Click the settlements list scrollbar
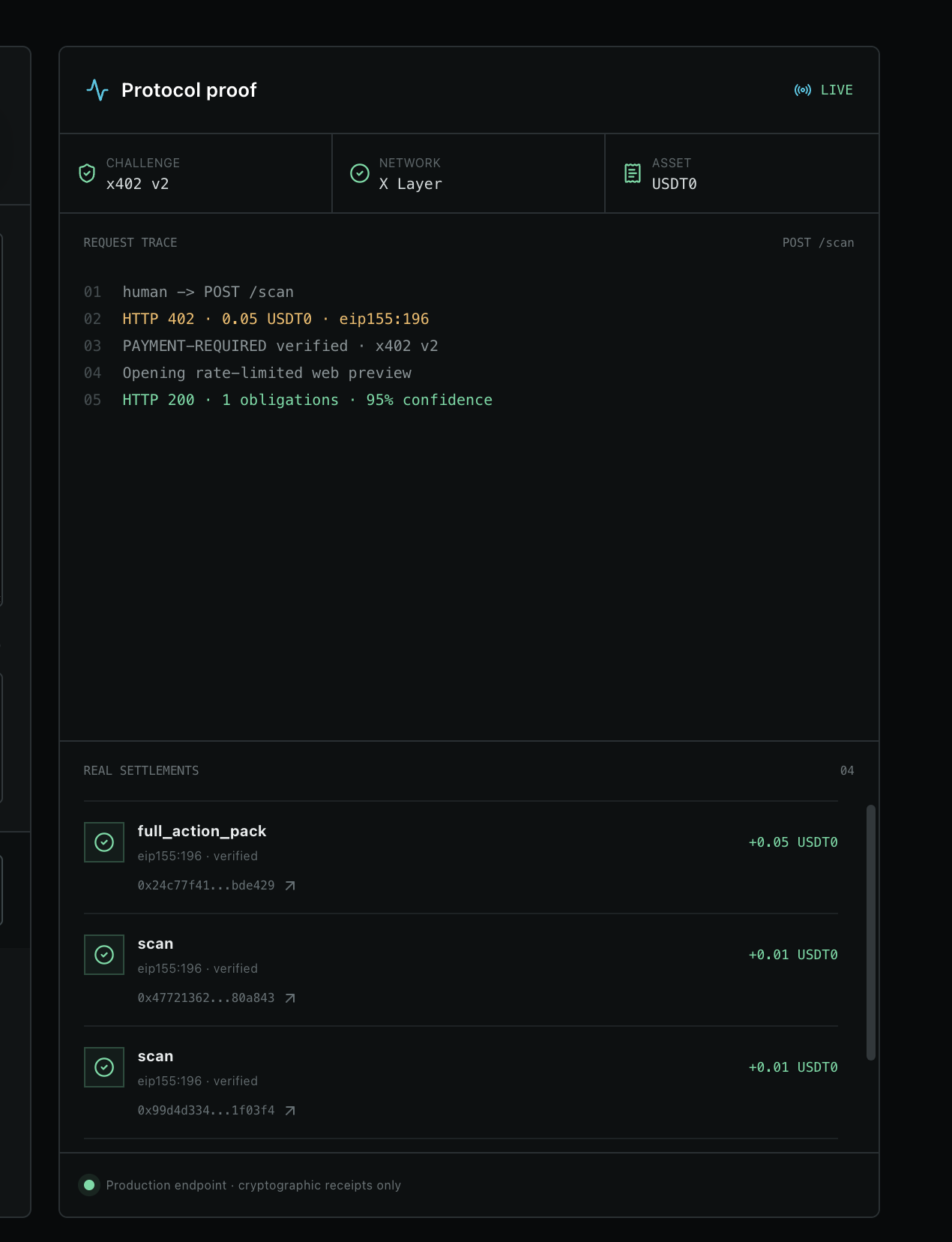This screenshot has height=1242, width=952. [x=871, y=932]
